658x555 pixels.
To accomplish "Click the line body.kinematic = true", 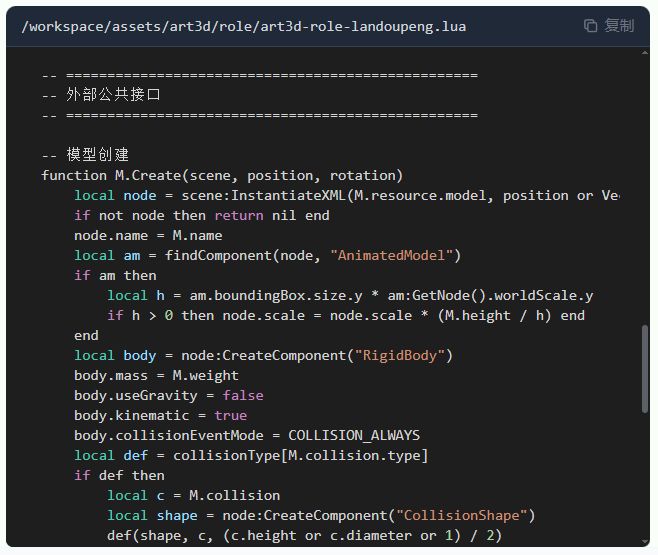I will [160, 415].
